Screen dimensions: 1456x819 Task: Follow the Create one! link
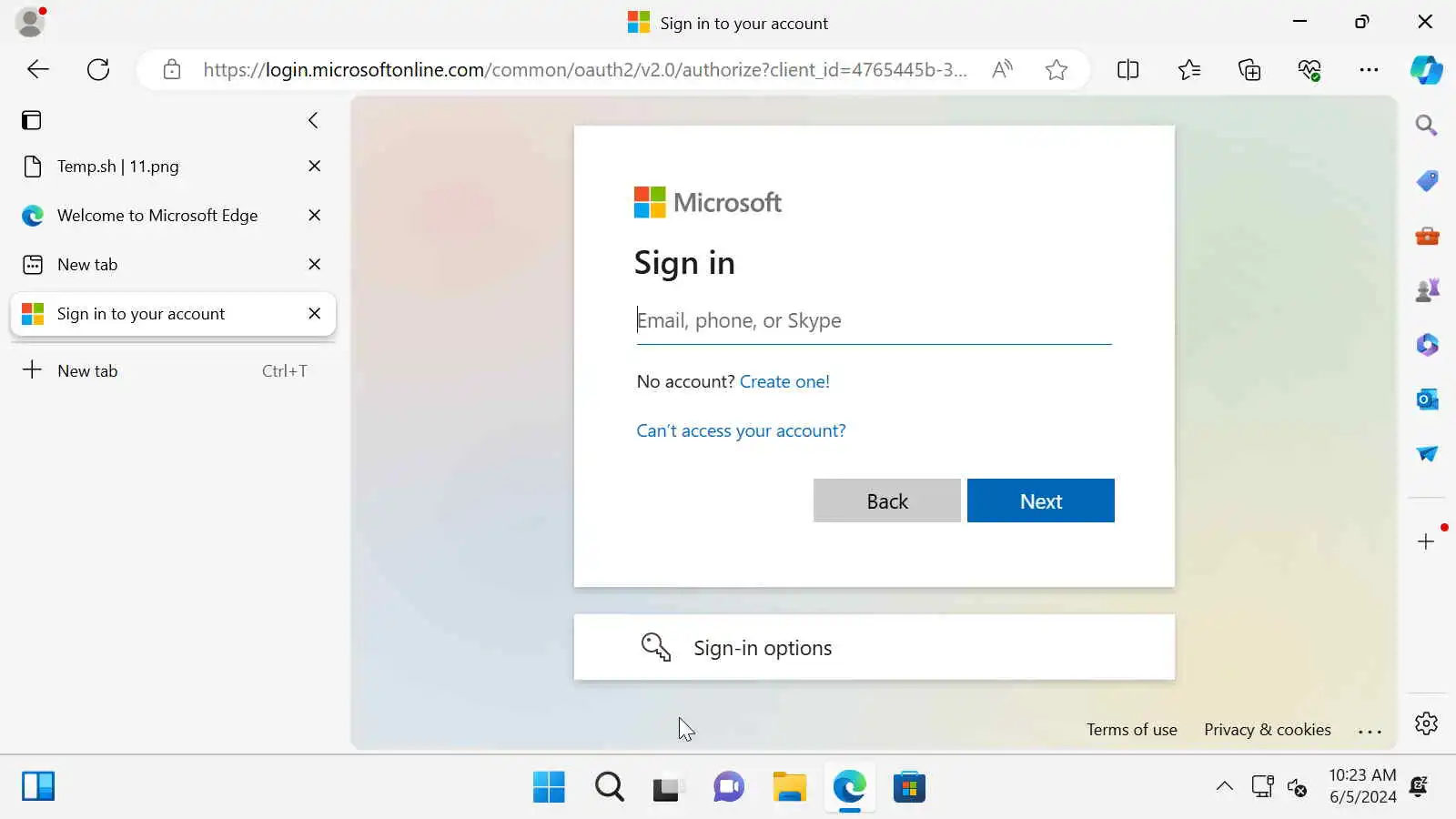click(x=784, y=382)
